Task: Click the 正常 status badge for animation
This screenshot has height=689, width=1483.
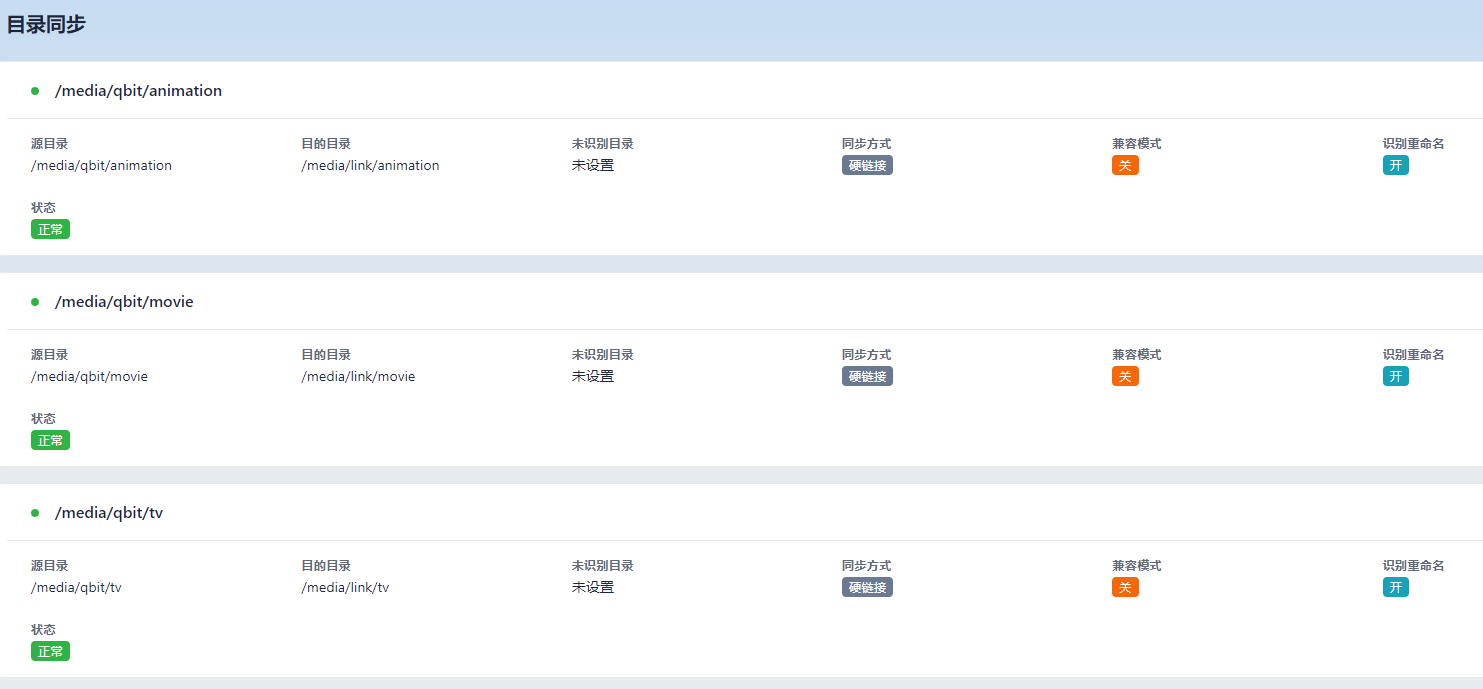Action: click(x=50, y=230)
